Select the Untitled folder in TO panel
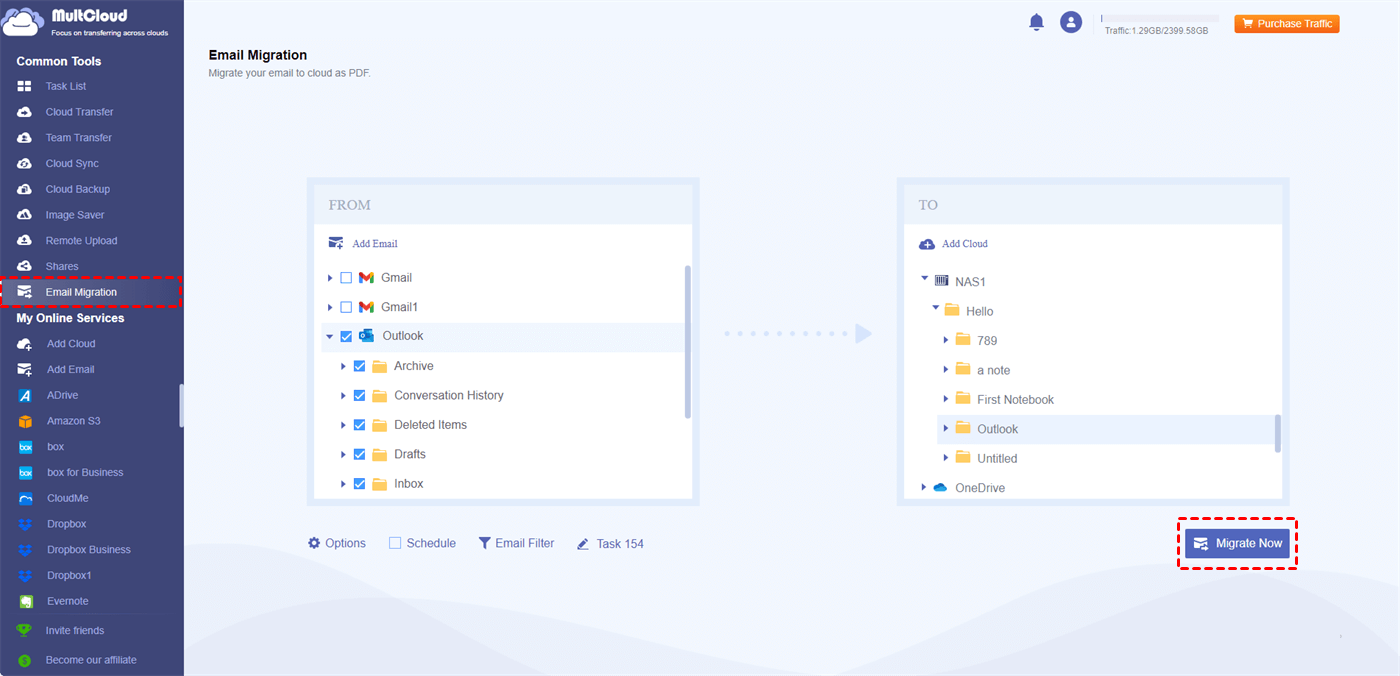Image resolution: width=1400 pixels, height=676 pixels. pos(997,458)
